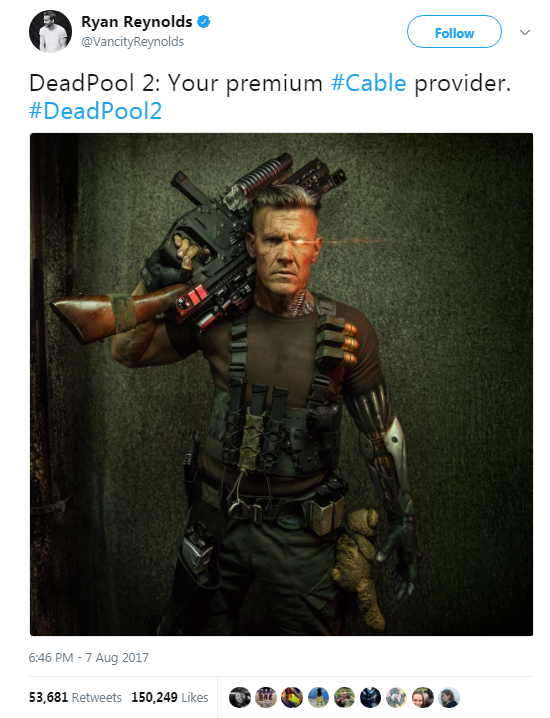Viewport: 550px width, 718px height.
Task: Click the @VancityReynolds handle
Action: (132, 42)
